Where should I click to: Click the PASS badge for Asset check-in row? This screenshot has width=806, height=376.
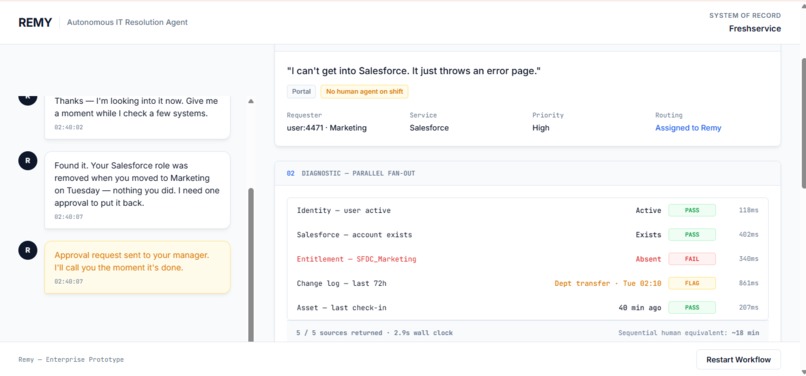tap(692, 308)
